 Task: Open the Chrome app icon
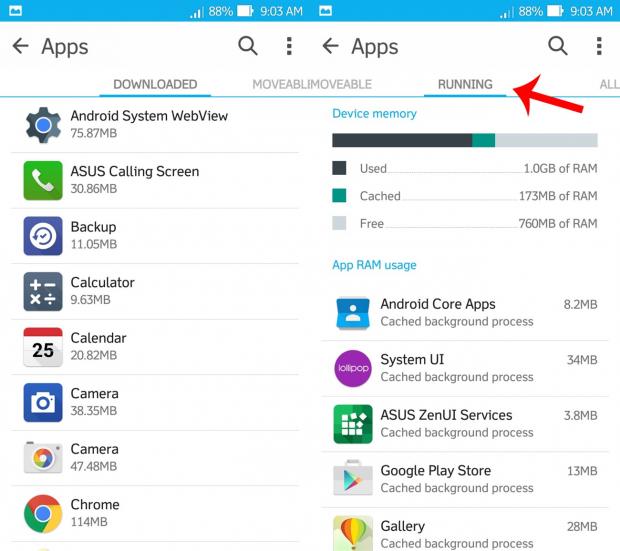43,513
